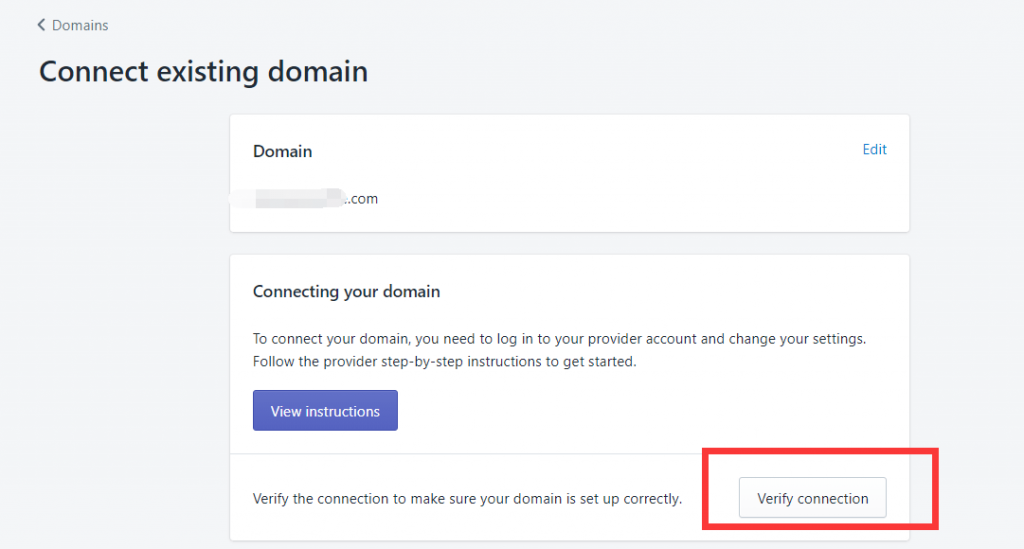The image size is (1024, 549).
Task: Click the Verify connection button
Action: (x=812, y=498)
